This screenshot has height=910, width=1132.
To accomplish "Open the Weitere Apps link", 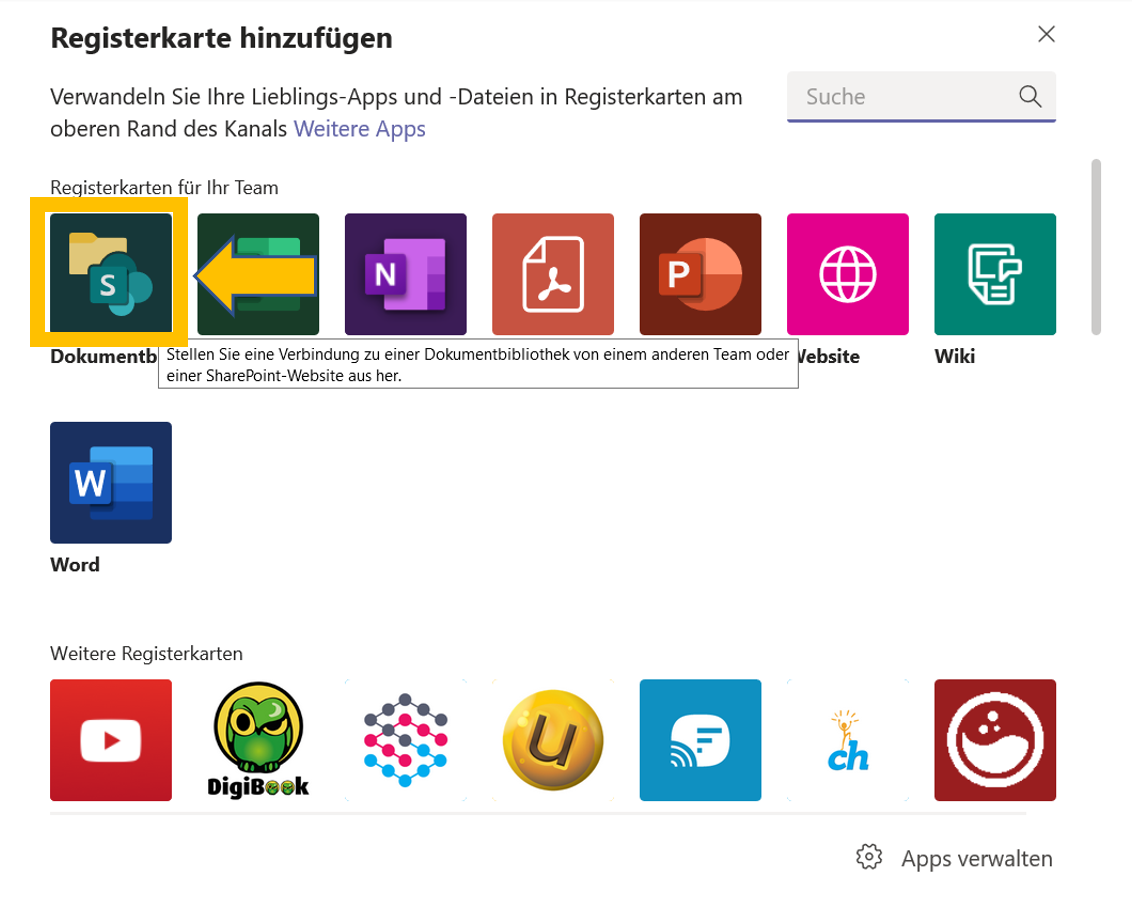I will [x=360, y=129].
